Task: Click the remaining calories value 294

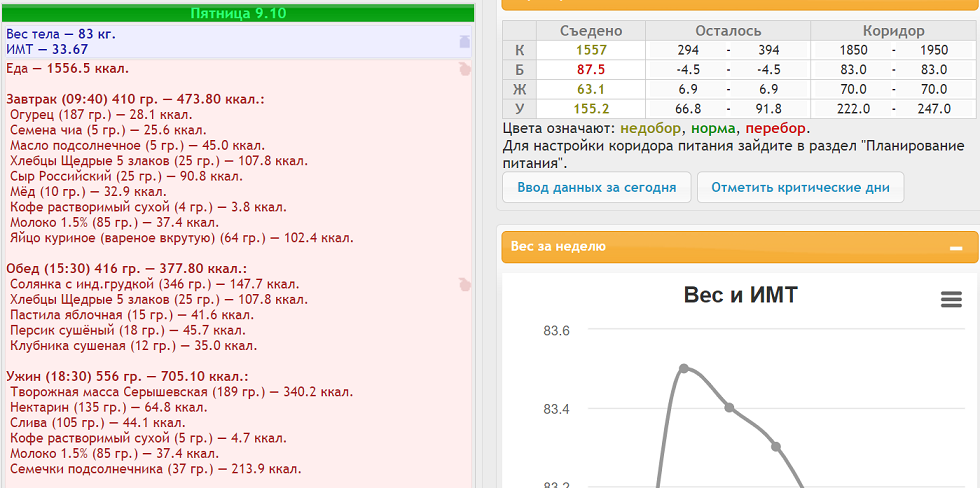Action: tap(688, 51)
